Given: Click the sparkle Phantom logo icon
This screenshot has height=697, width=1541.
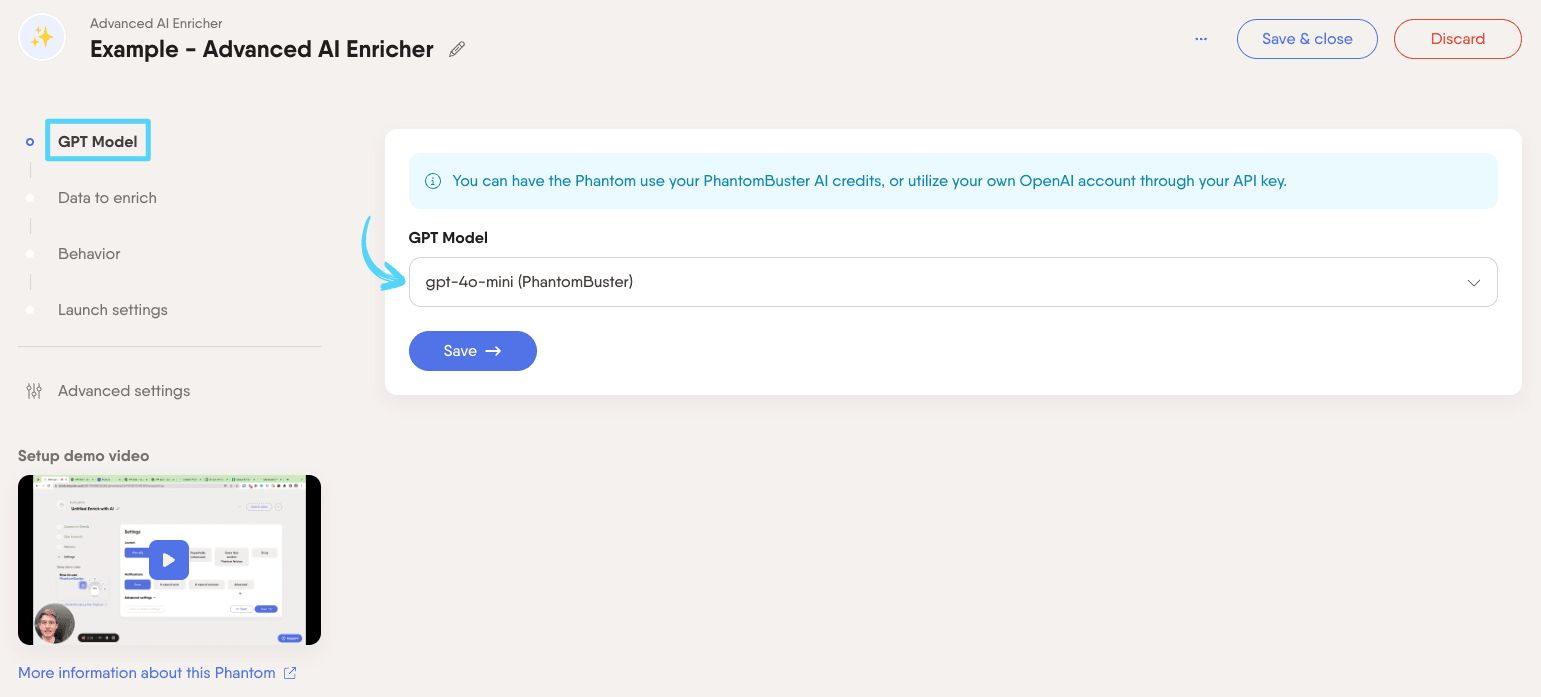Looking at the screenshot, I should pyautogui.click(x=42, y=38).
